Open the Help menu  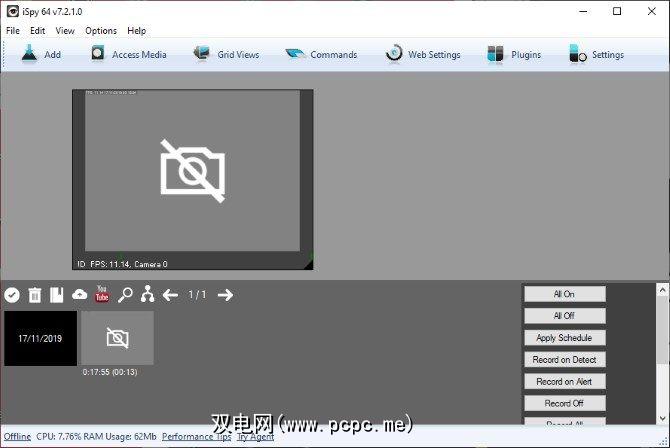tap(137, 31)
